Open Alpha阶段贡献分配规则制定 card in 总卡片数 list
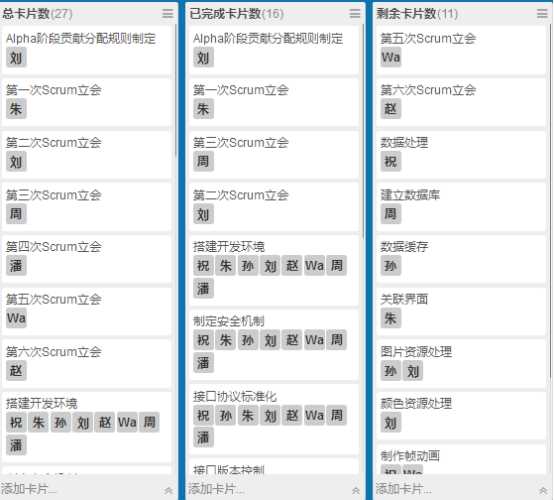554x500 pixels. [x=86, y=49]
